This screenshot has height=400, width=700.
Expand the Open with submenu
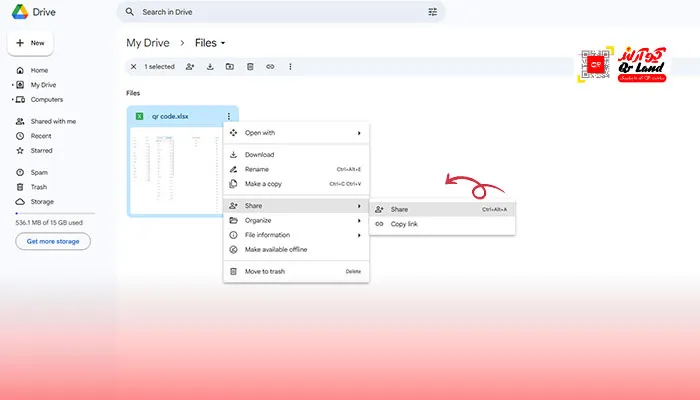pos(359,132)
